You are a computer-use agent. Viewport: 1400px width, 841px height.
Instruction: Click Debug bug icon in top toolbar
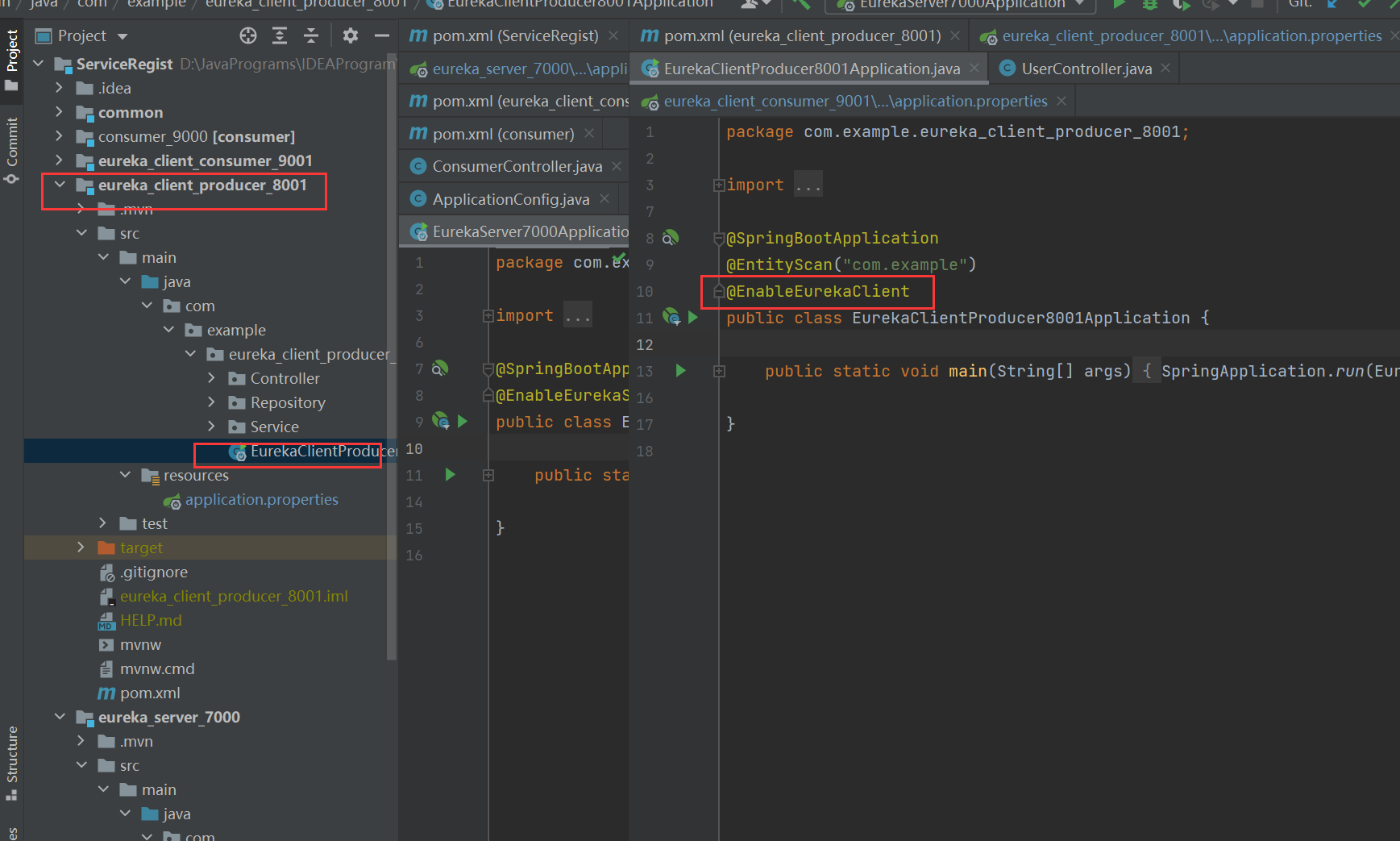pyautogui.click(x=1150, y=4)
